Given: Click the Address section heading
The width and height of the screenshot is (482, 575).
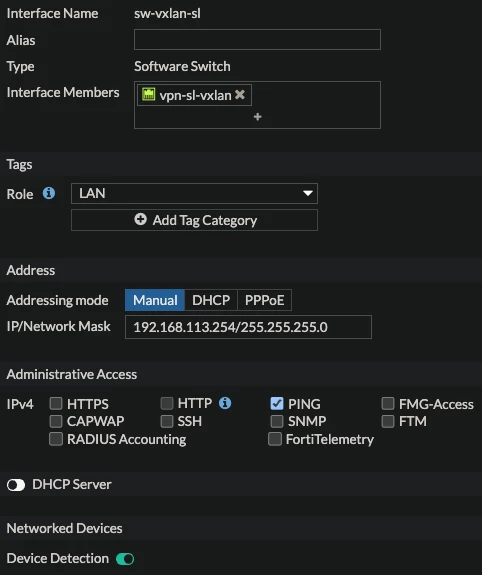Looking at the screenshot, I should (31, 270).
